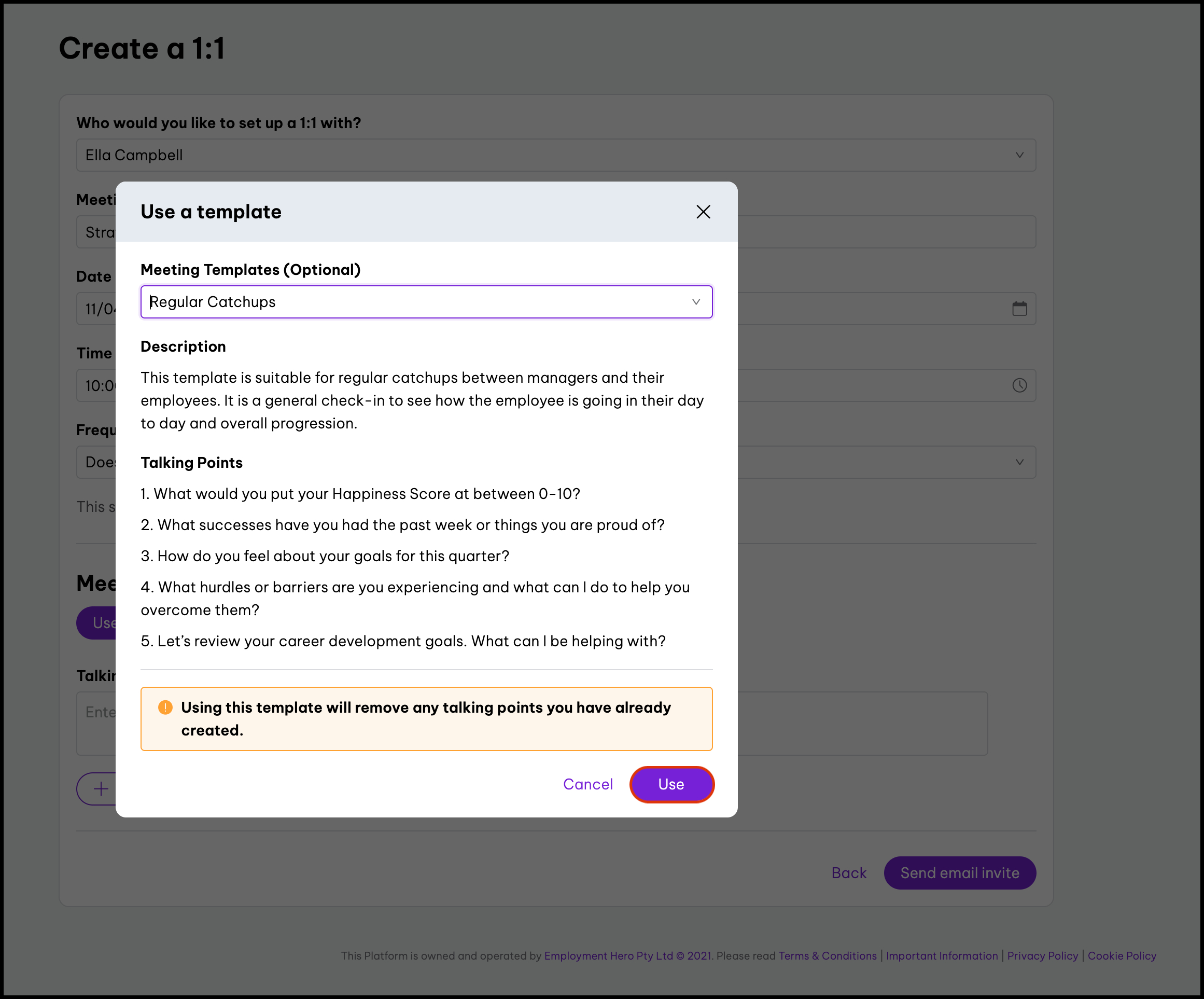Click the Regular Catchups template field
Image resolution: width=1204 pixels, height=999 pixels.
coord(401,302)
